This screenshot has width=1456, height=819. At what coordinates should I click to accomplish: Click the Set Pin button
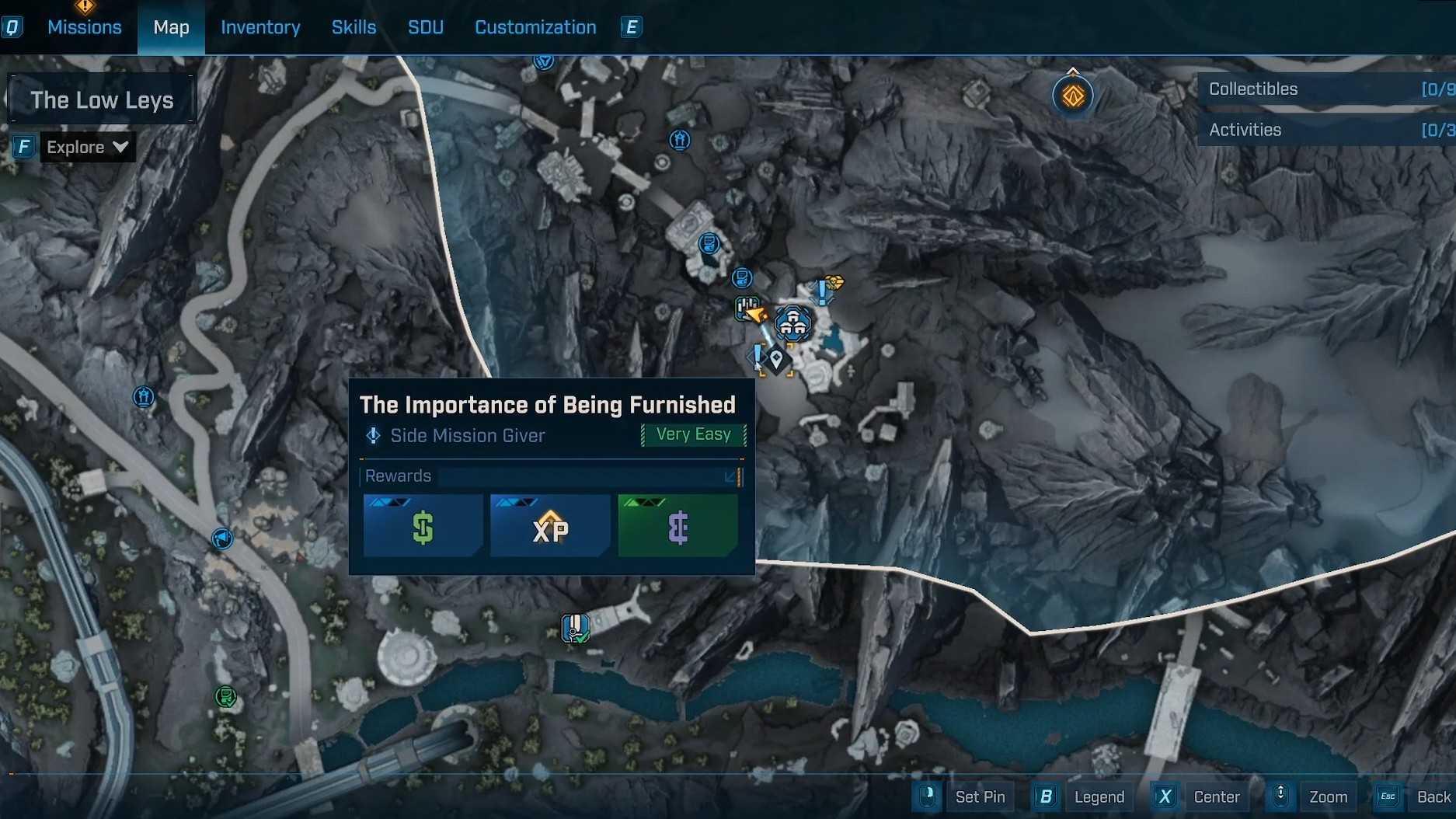pyautogui.click(x=980, y=796)
